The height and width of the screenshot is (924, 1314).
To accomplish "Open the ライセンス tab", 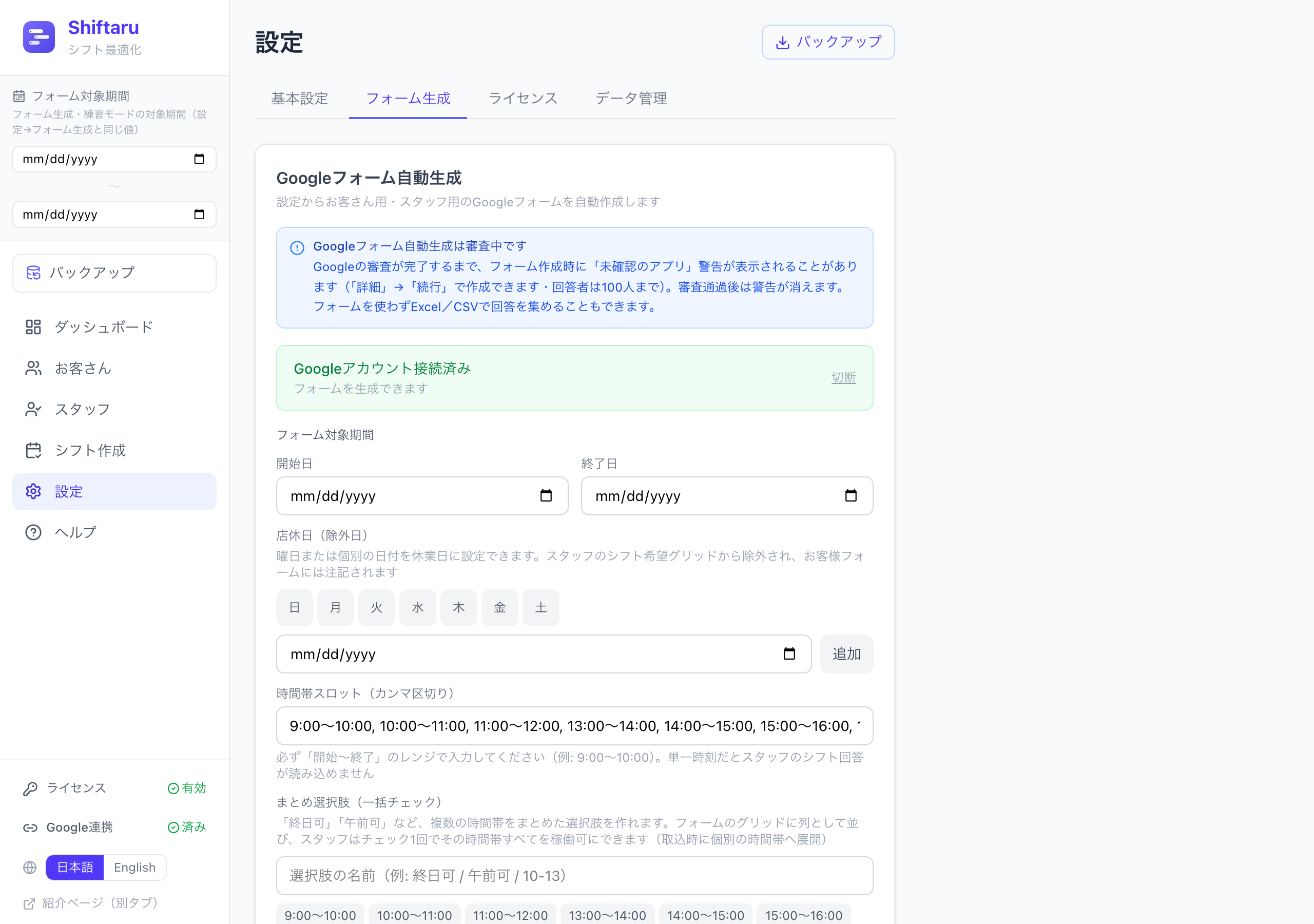I will point(523,99).
